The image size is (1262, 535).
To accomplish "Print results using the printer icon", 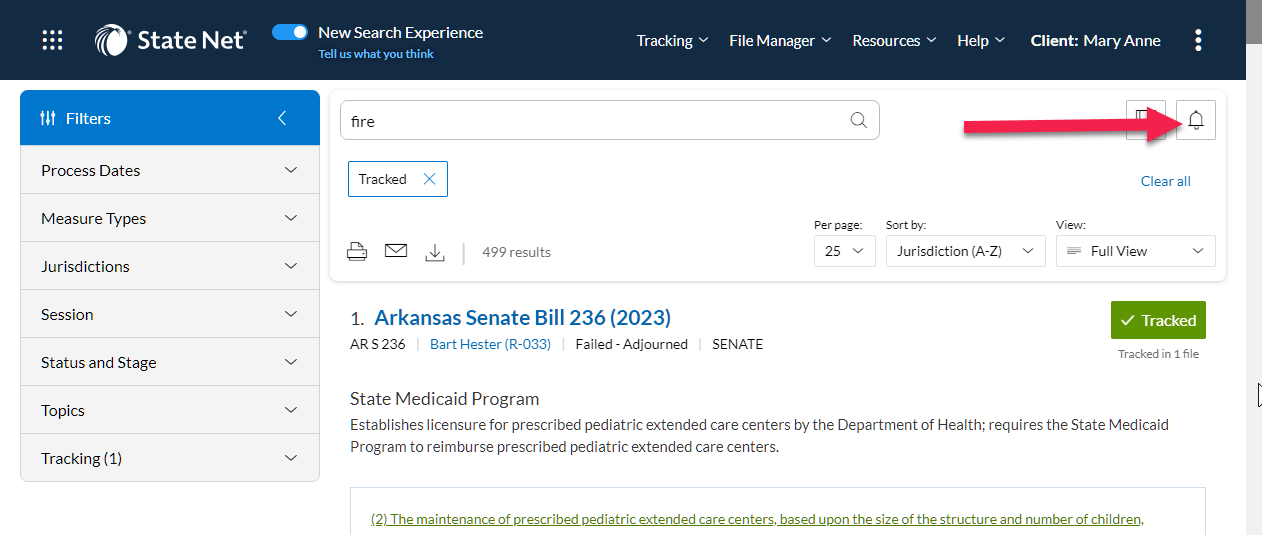I will (x=357, y=251).
